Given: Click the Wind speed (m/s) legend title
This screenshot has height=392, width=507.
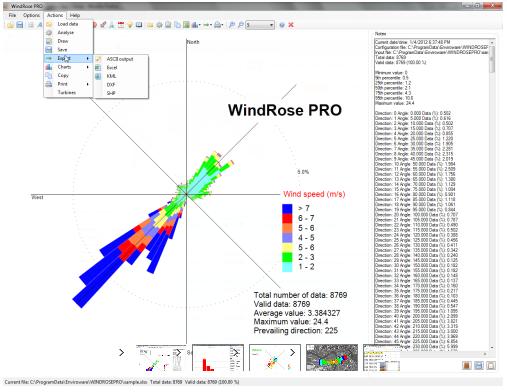Looking at the screenshot, I should [x=314, y=194].
